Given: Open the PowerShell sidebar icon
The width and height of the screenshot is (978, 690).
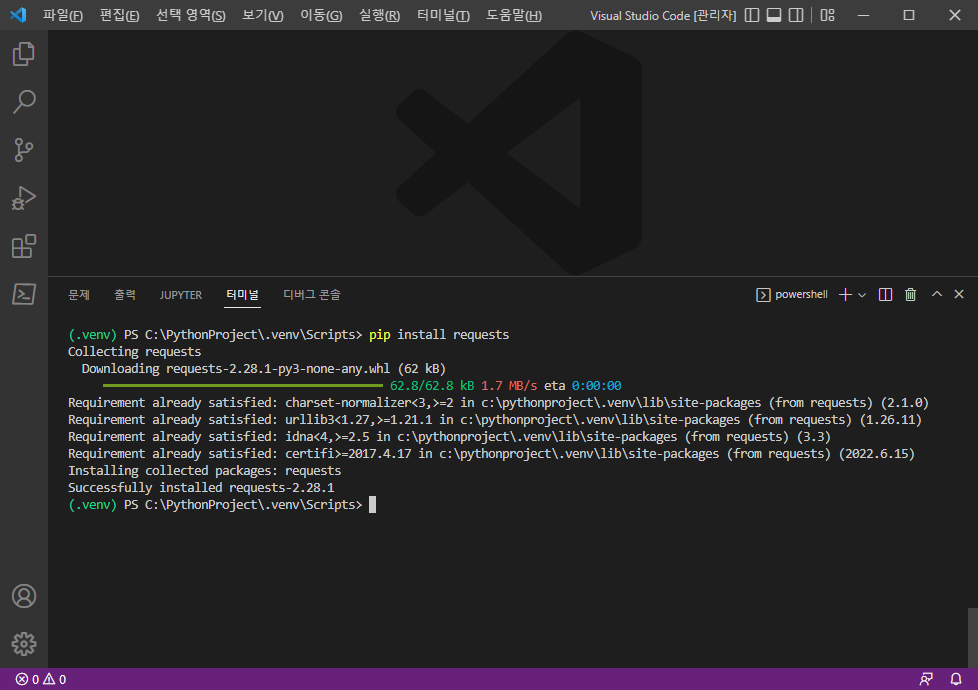Looking at the screenshot, I should (x=24, y=294).
